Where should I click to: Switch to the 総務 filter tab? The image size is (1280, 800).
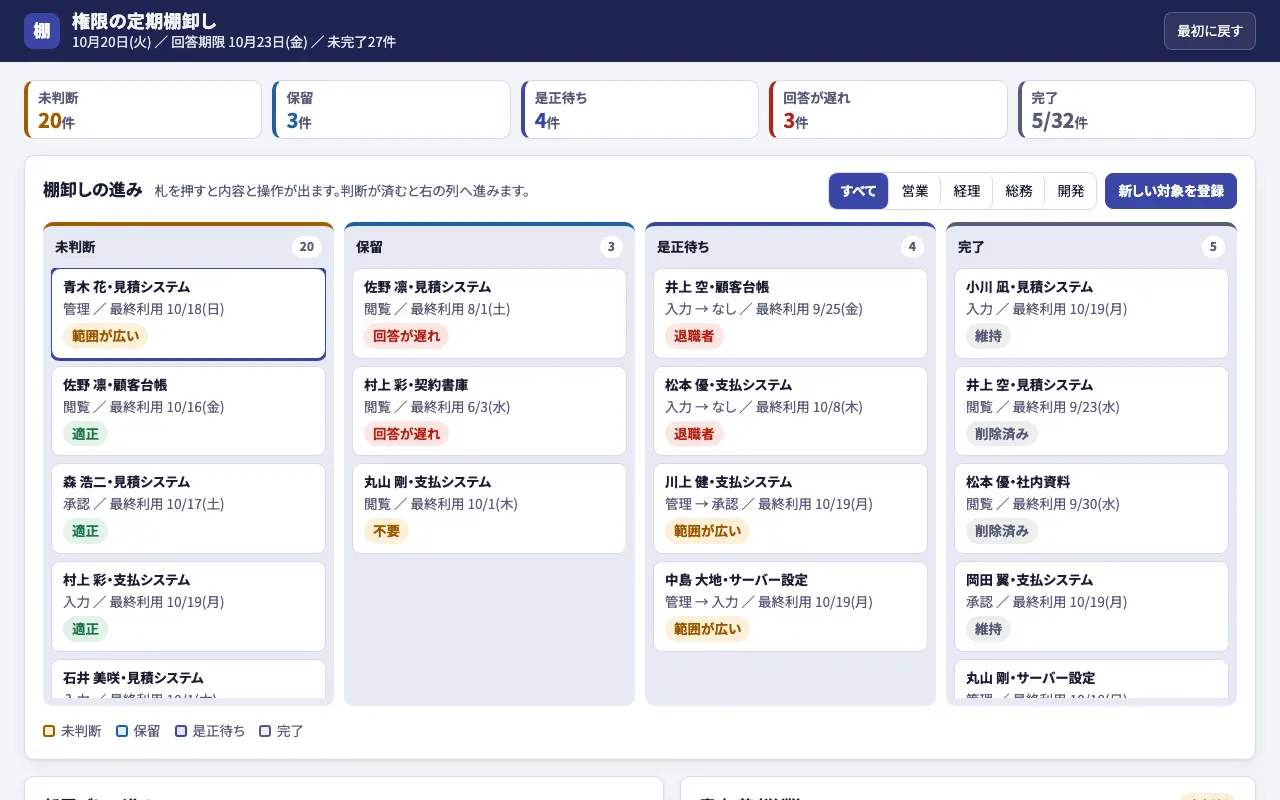(1019, 191)
